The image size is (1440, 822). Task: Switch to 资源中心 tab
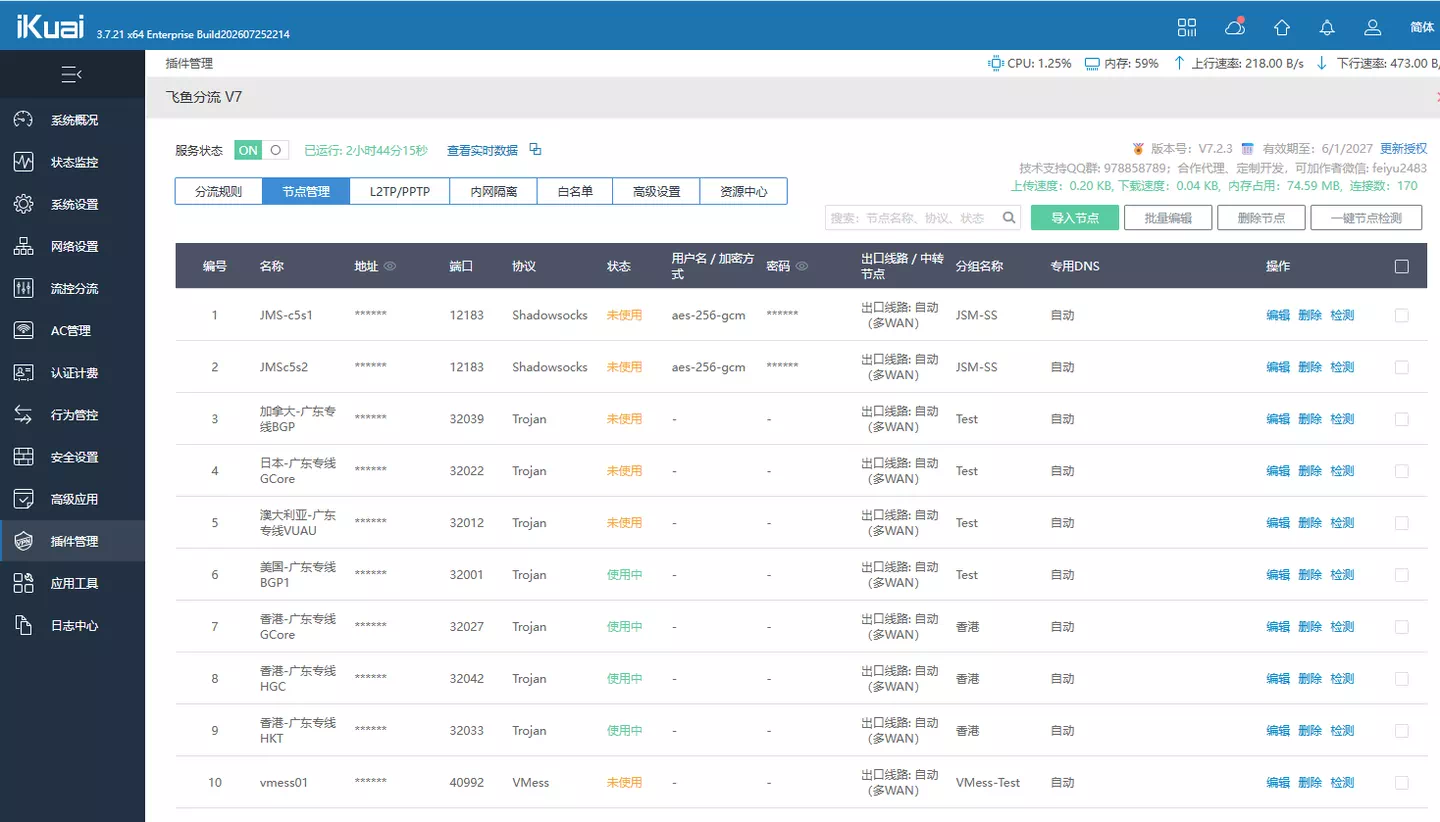(x=743, y=191)
